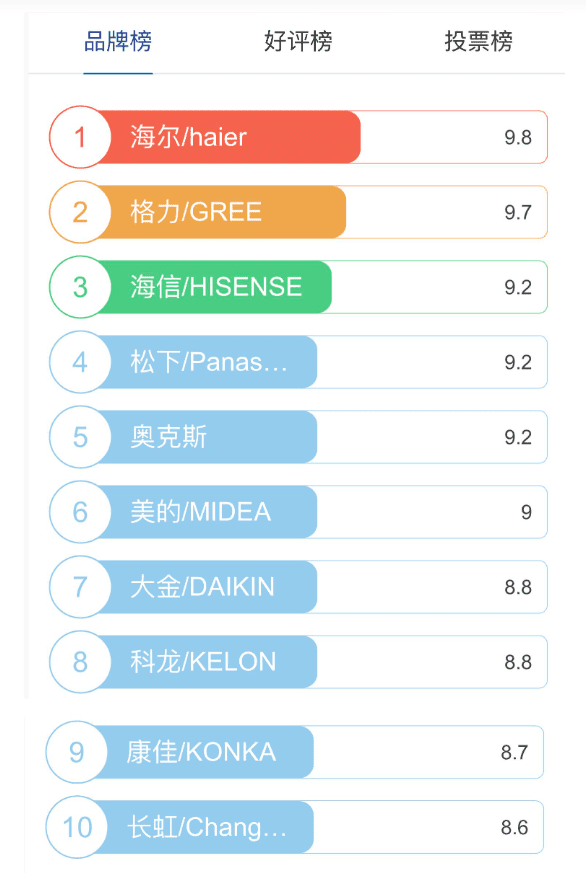
Task: Click the rank 9 circle badge
Action: (x=76, y=752)
